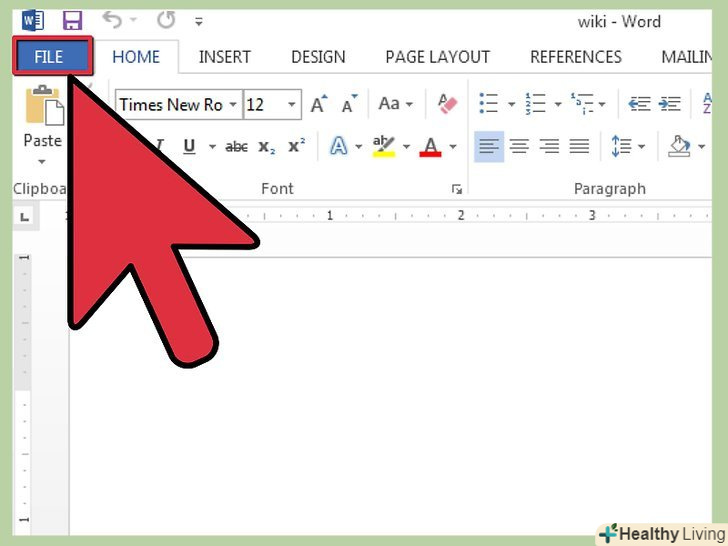Open the FILE tab
The height and width of the screenshot is (546, 728).
click(x=52, y=56)
